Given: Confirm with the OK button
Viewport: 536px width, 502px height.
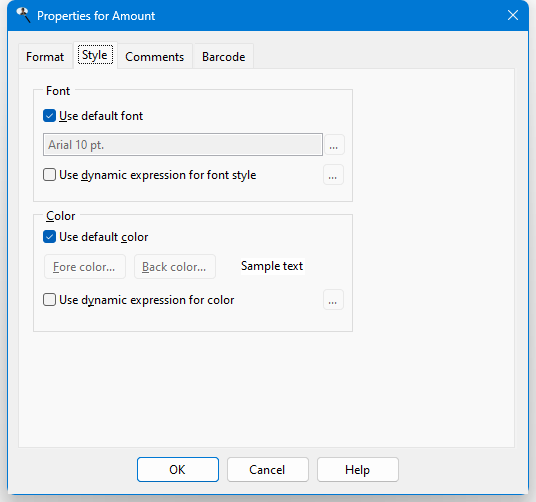Looking at the screenshot, I should (178, 470).
